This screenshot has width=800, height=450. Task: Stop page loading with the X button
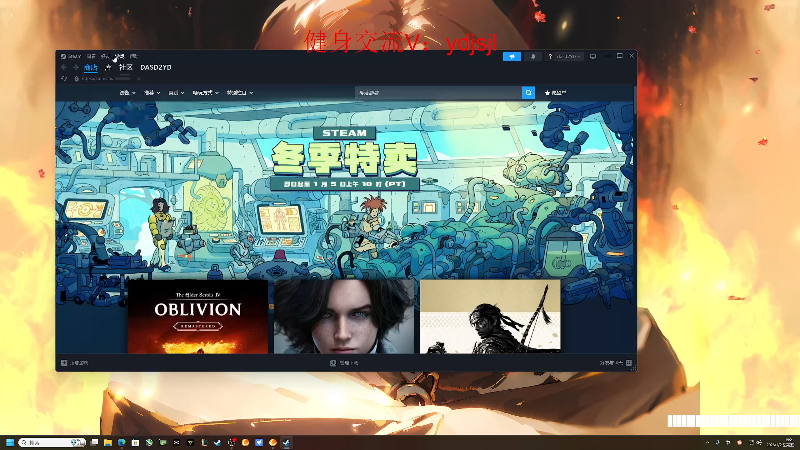pos(138,79)
